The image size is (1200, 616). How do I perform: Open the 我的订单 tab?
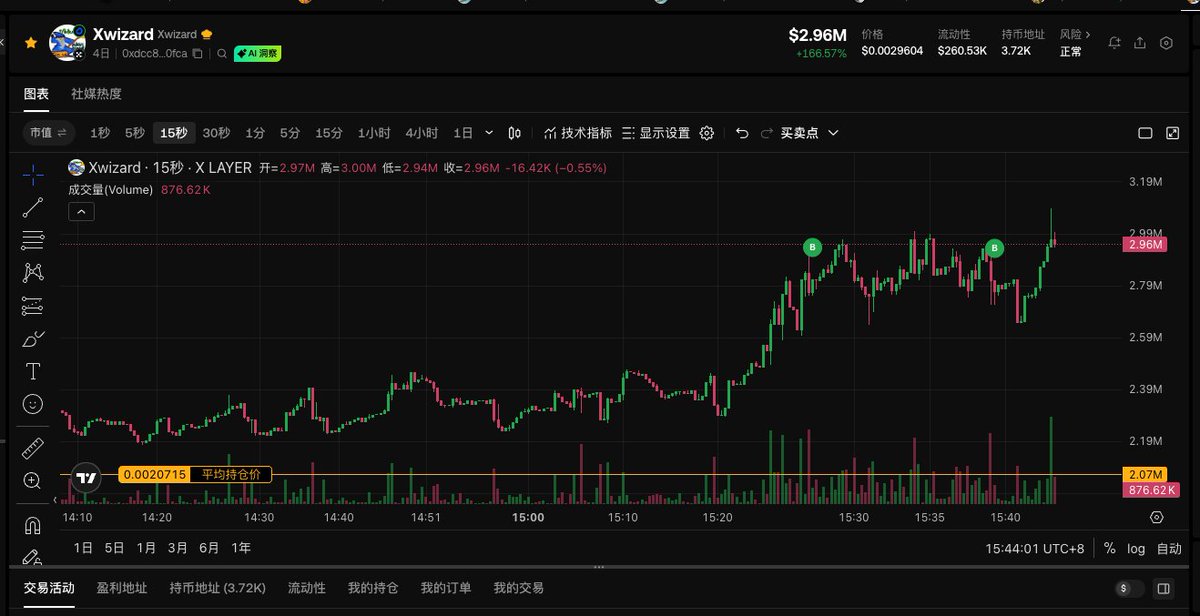tap(446, 588)
